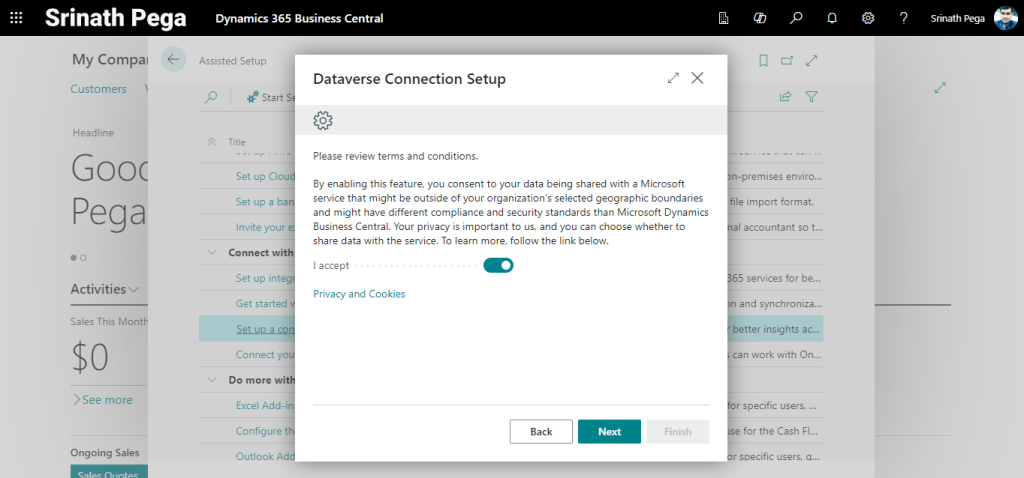The height and width of the screenshot is (478, 1024).
Task: Click the back arrow on Assisted Setup
Action: (x=174, y=60)
